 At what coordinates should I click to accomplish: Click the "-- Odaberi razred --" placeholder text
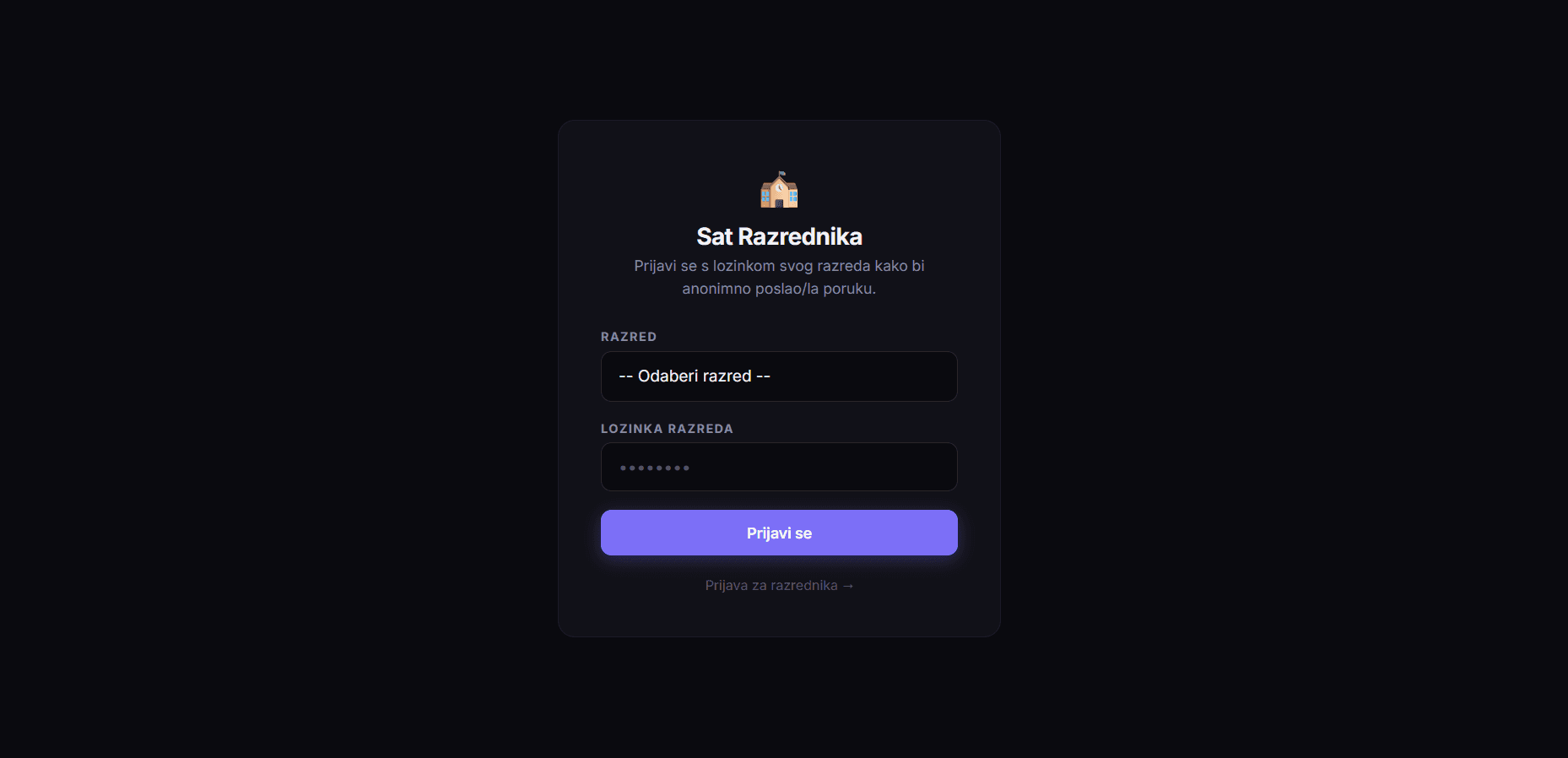[x=695, y=376]
